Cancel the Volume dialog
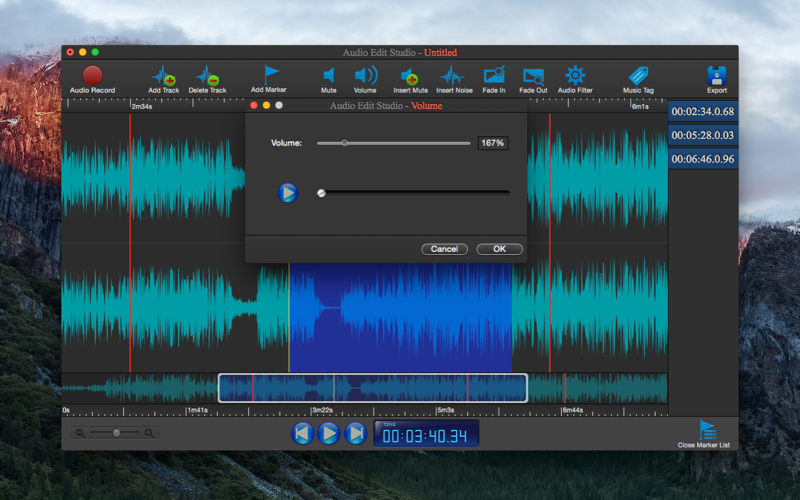The height and width of the screenshot is (500, 800). (444, 249)
